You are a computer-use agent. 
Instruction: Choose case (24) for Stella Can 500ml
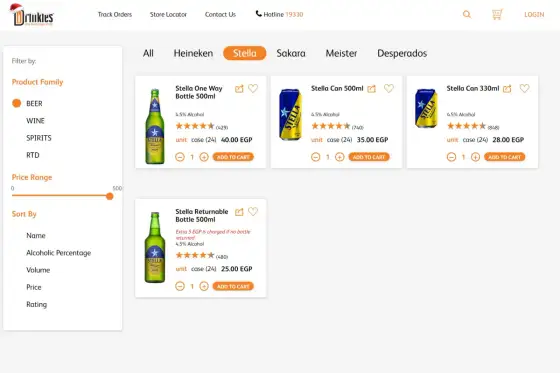[339, 140]
